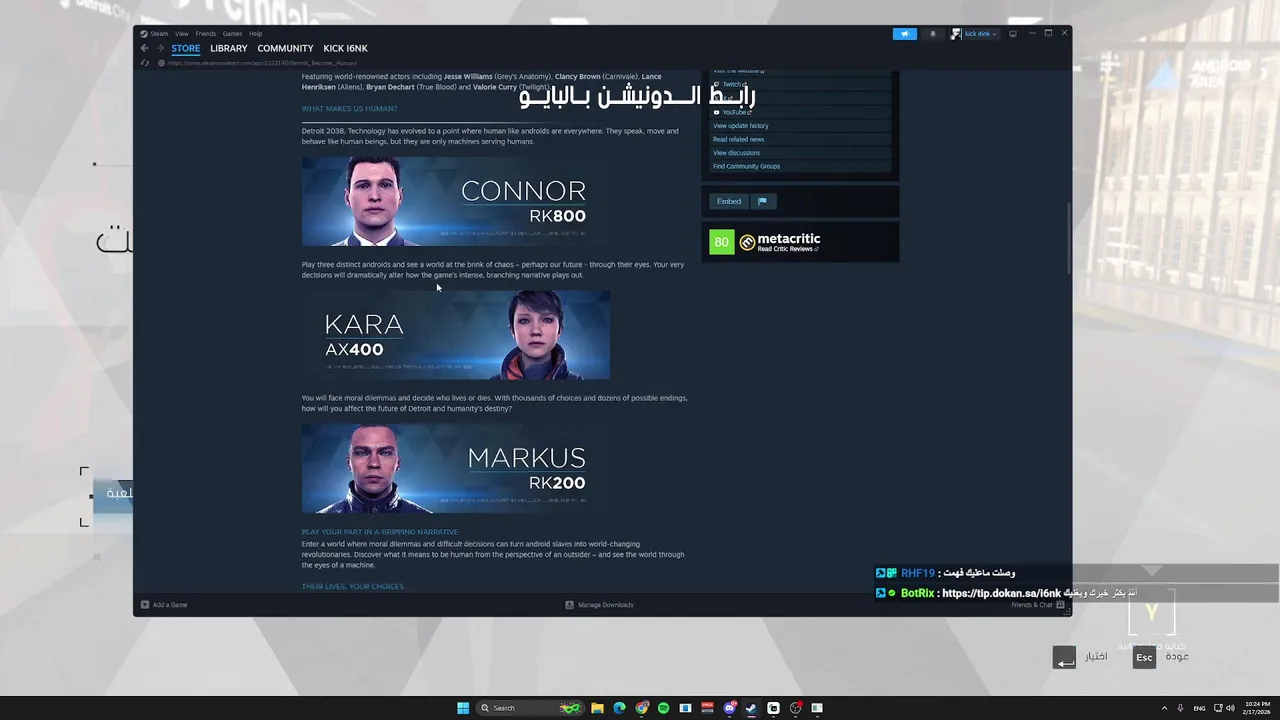1280x720 pixels.
Task: Open the Steam announcements megaphone button
Action: click(904, 34)
